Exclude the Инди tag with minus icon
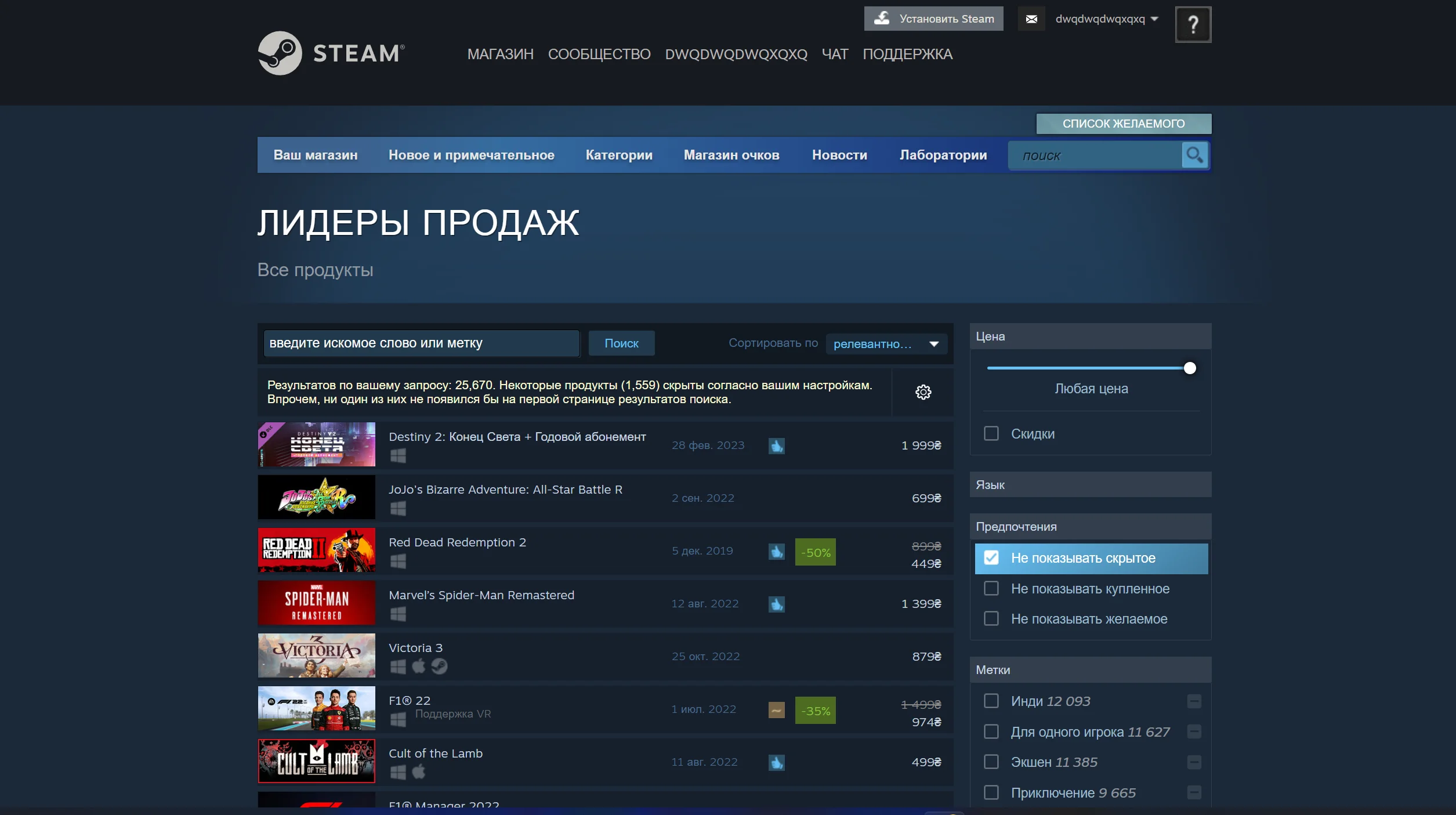 tap(1194, 701)
